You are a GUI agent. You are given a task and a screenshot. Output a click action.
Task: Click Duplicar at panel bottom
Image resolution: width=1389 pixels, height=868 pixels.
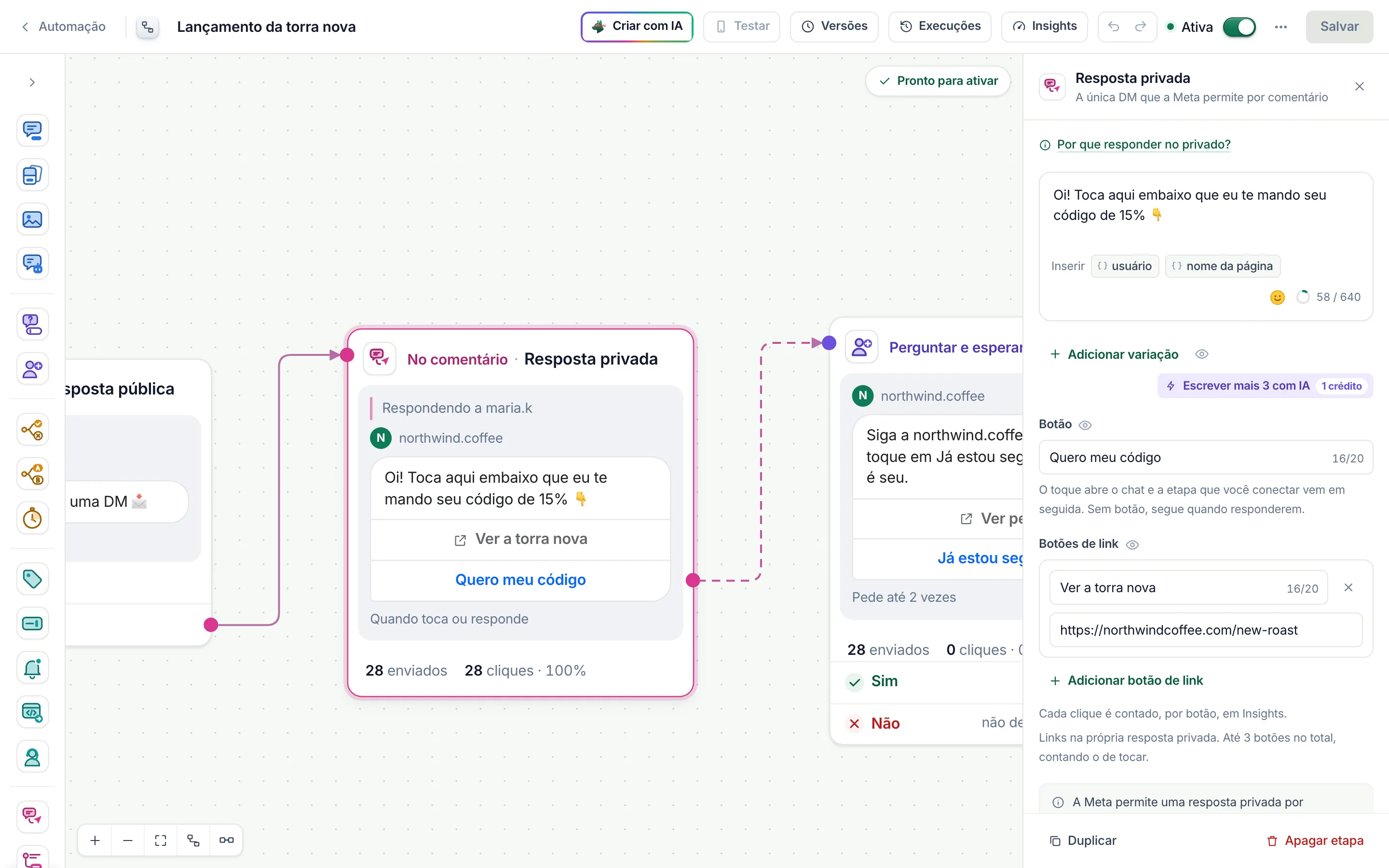(x=1082, y=841)
